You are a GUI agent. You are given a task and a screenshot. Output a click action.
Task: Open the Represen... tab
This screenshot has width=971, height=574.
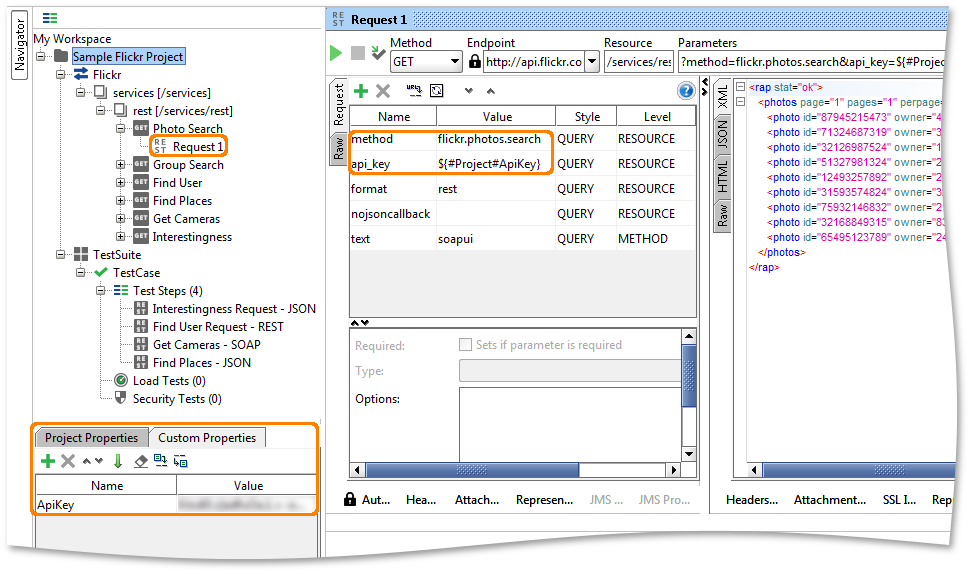pos(544,500)
